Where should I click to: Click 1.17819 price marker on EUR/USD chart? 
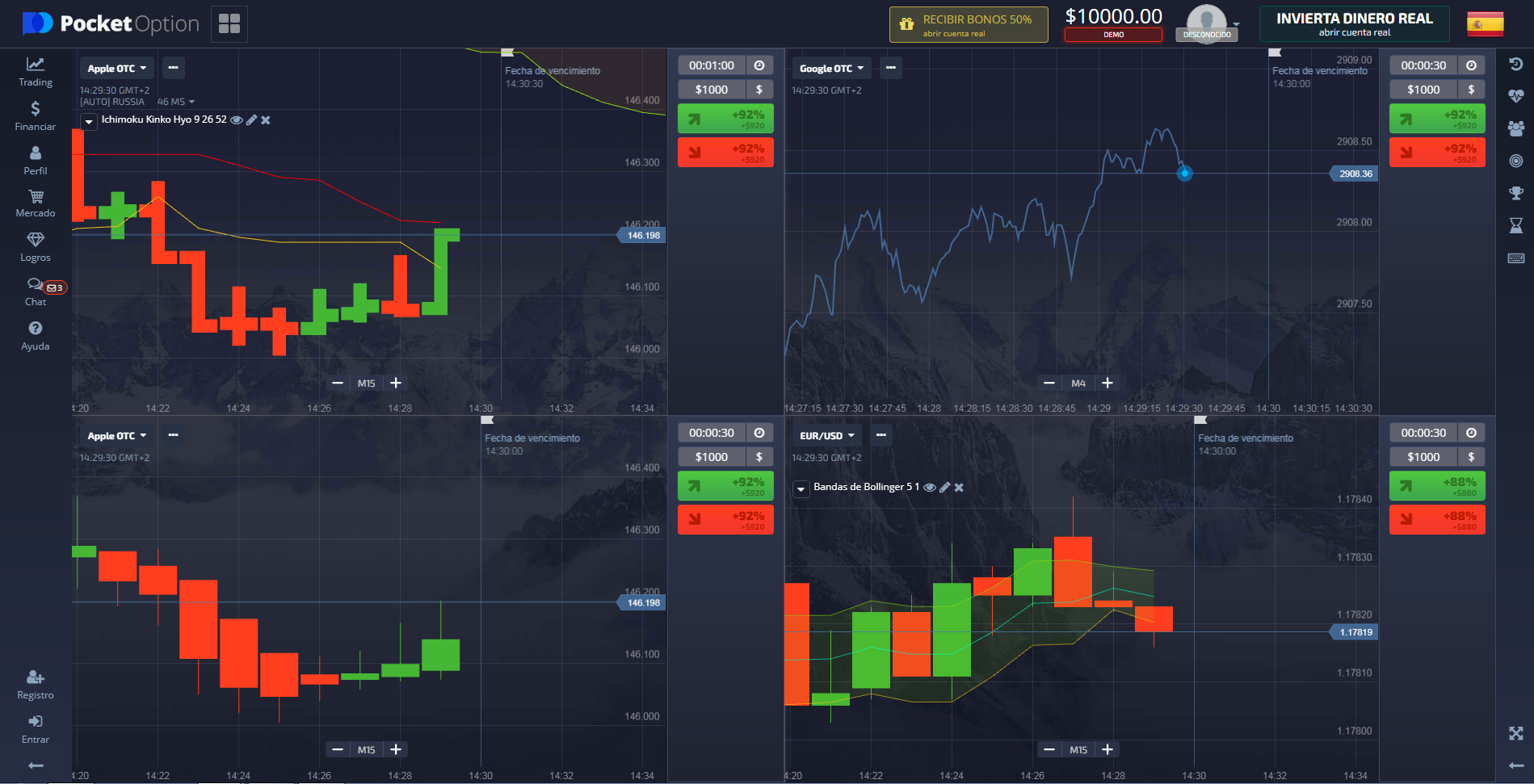point(1355,632)
